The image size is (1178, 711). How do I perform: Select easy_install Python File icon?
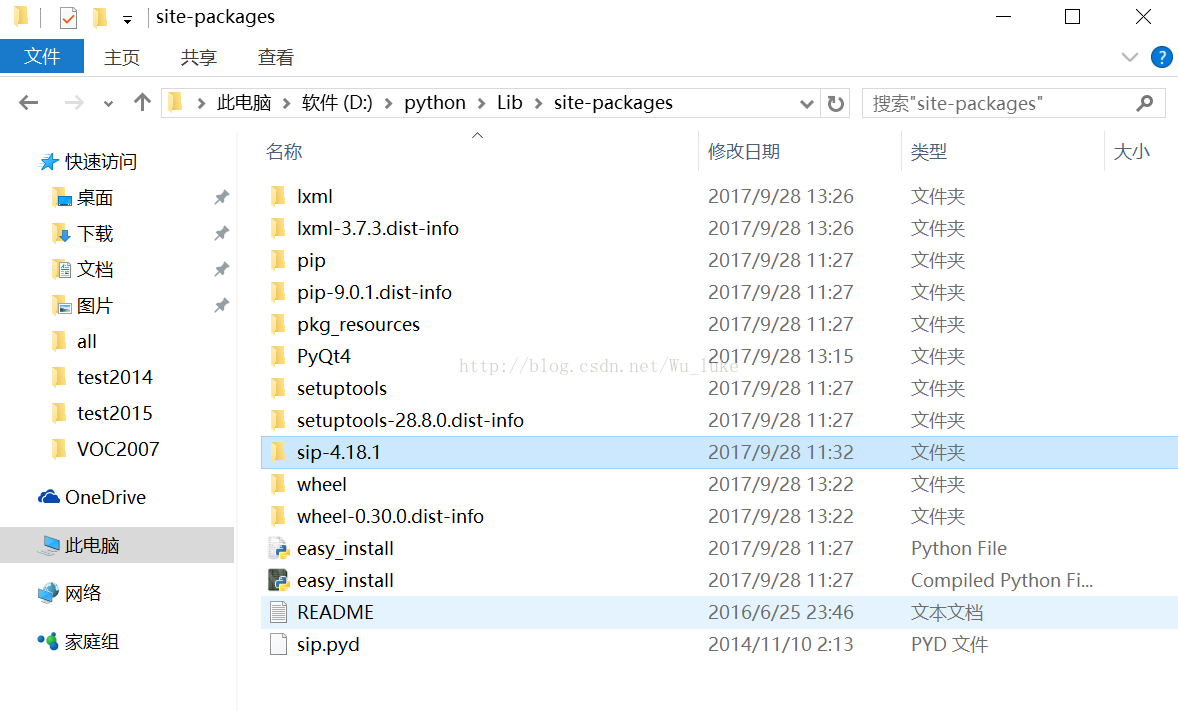[x=279, y=548]
